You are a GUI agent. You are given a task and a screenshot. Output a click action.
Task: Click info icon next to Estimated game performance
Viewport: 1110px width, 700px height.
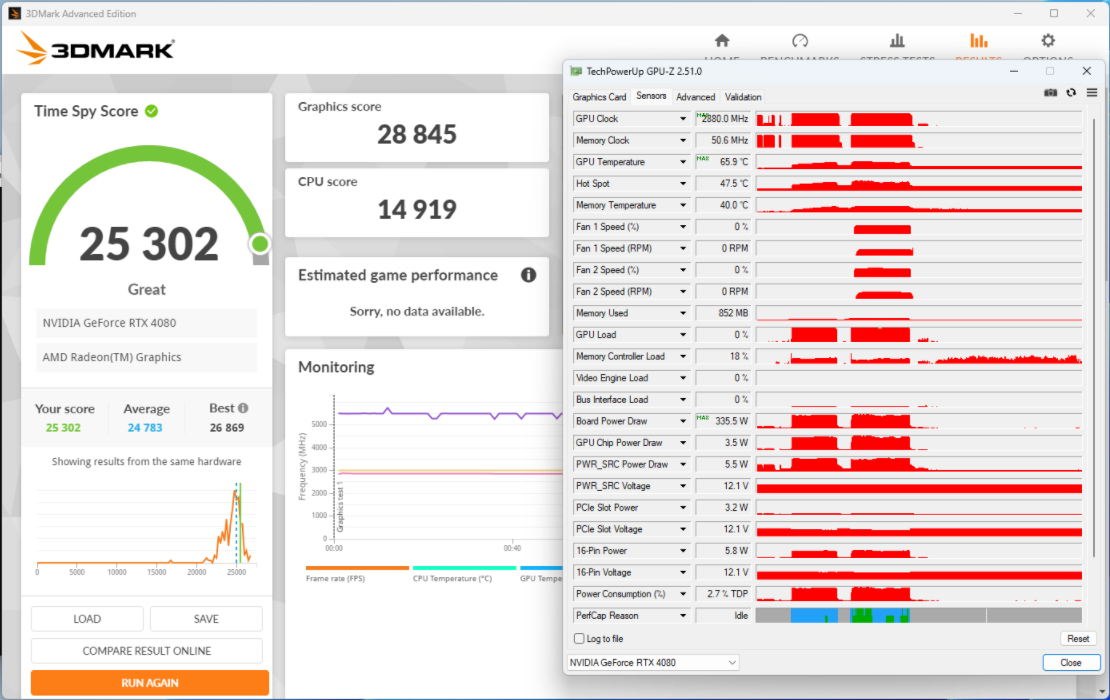pos(528,275)
